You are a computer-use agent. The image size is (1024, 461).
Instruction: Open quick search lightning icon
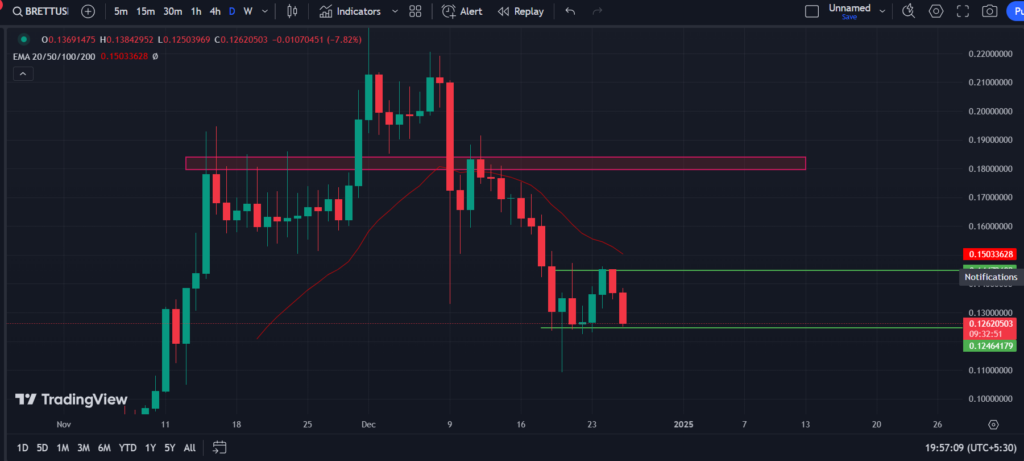(x=908, y=11)
